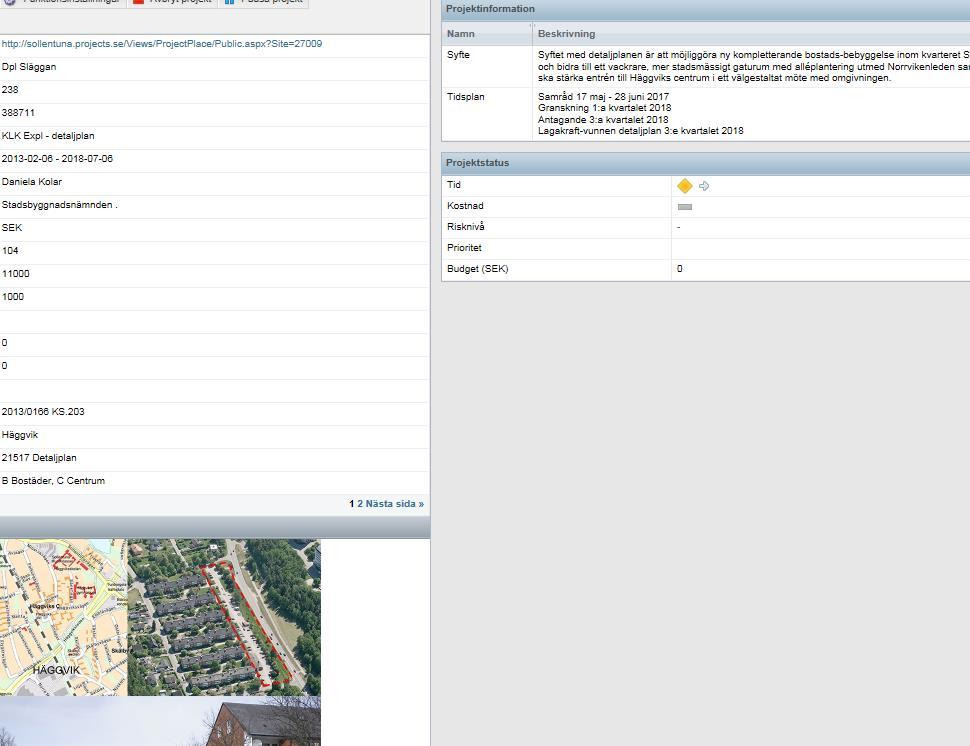Select the '21517 Detaljplan' row
Screen dimensions: 970x746
[x=214, y=458]
